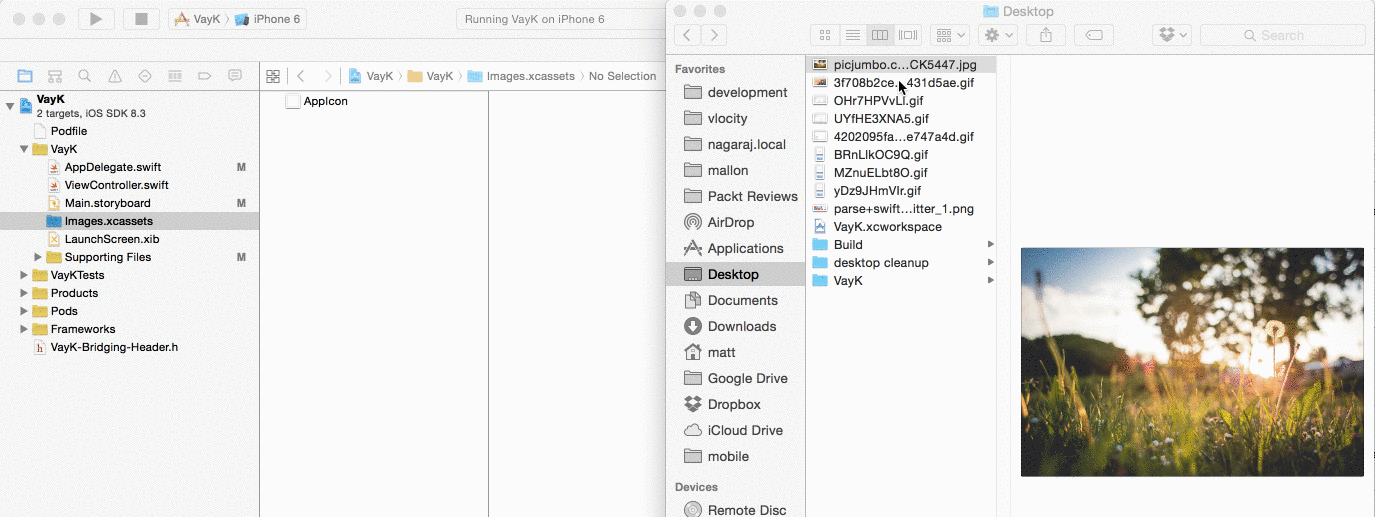Switch Finder to Cover Flow view
The width and height of the screenshot is (1375, 517).
(x=908, y=35)
